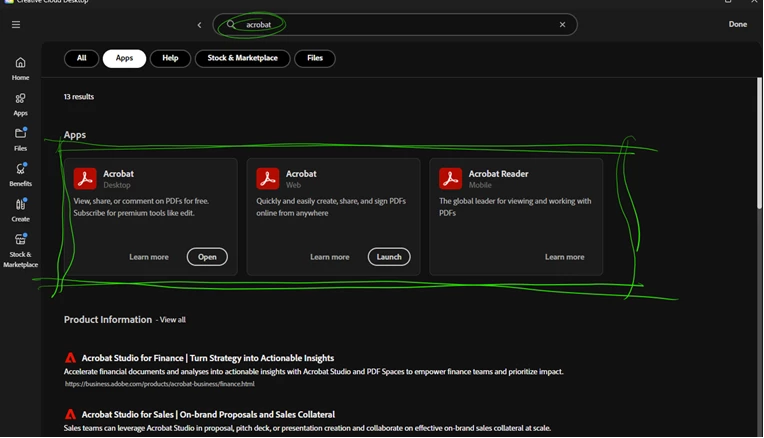Open Create in the sidebar

20,210
